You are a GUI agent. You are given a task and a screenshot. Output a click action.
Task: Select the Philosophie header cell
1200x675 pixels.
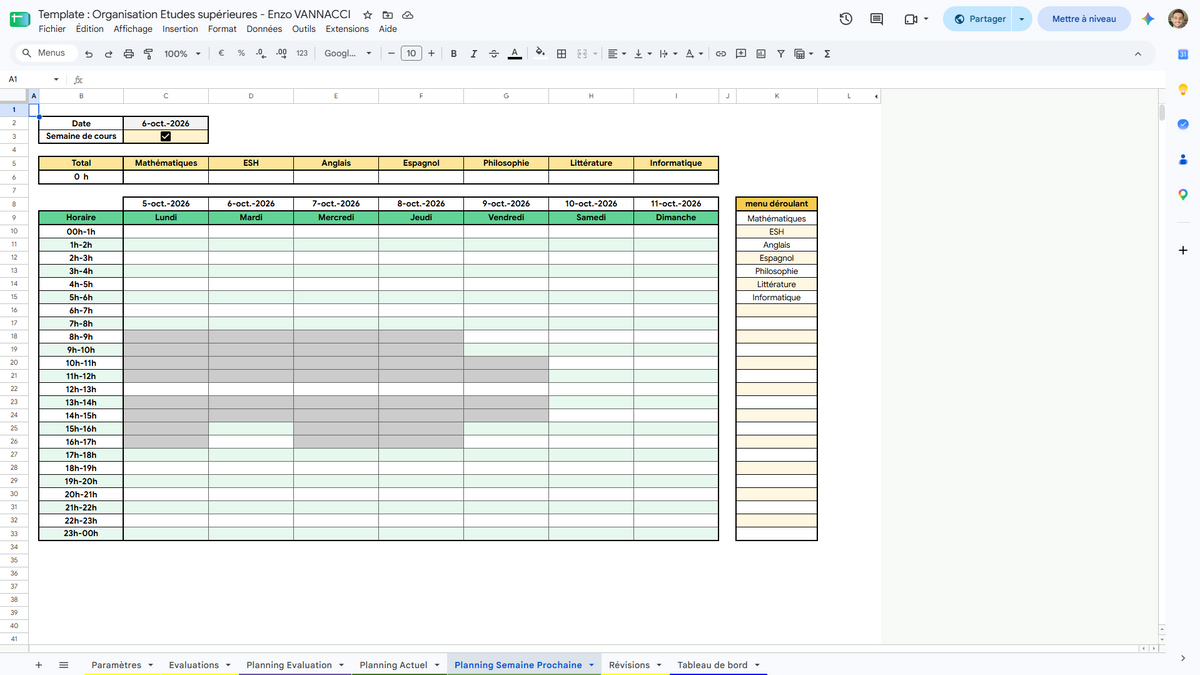[506, 163]
